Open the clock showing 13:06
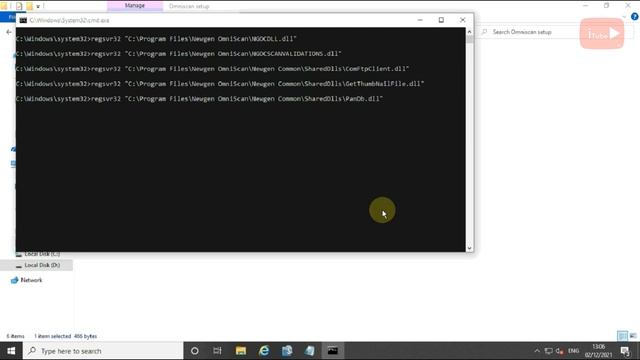 598,351
